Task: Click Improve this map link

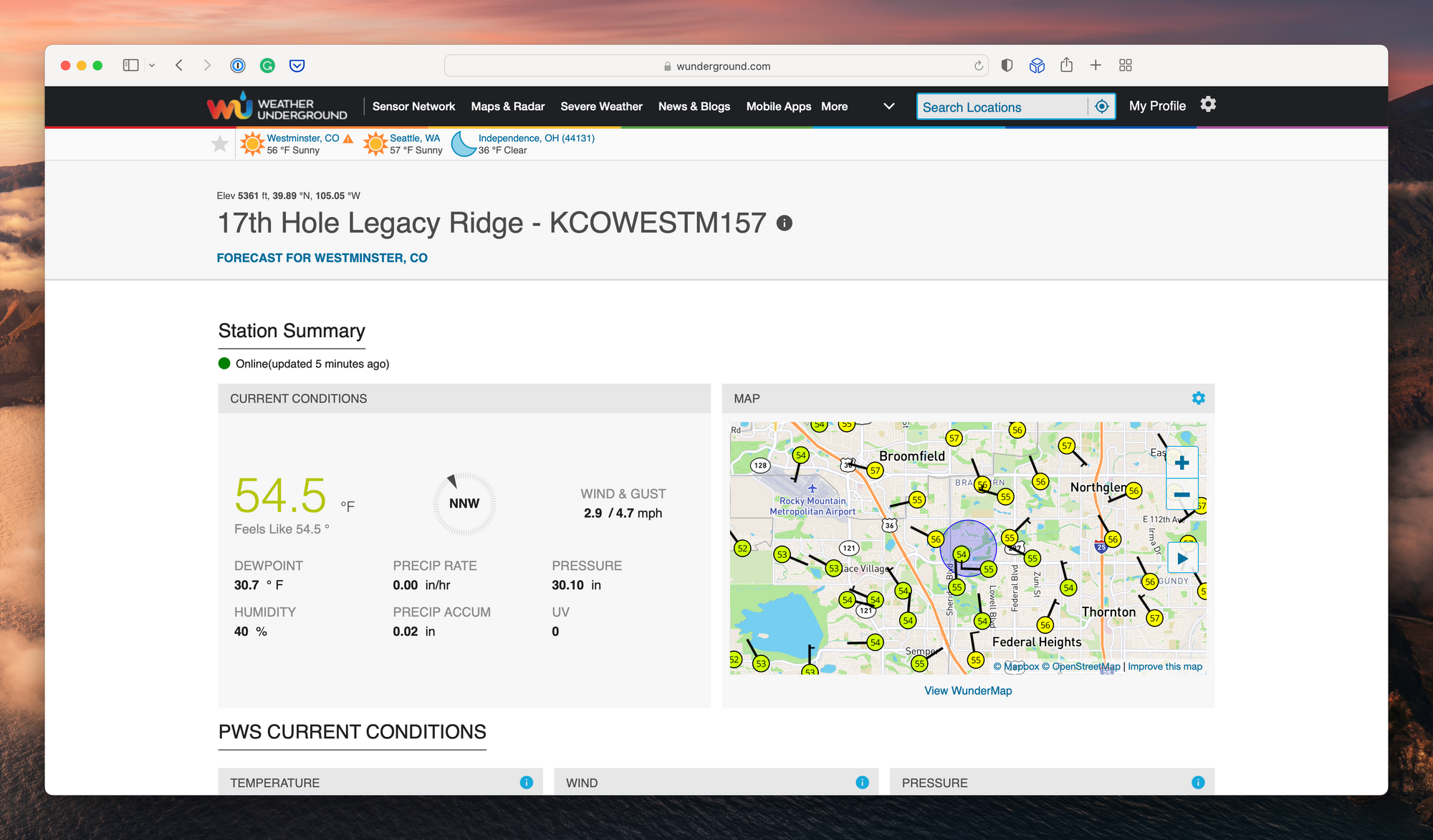Action: 1165,666
